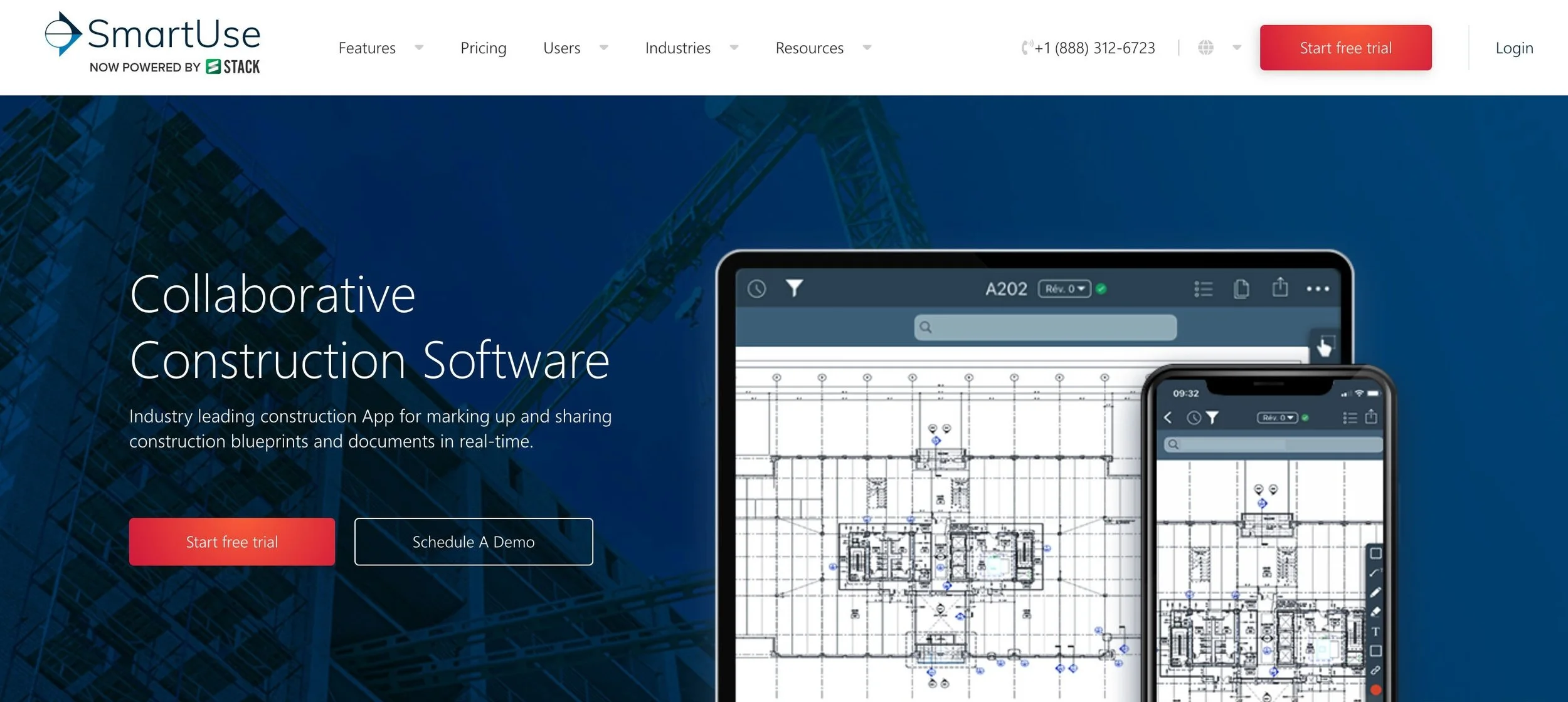Click the list view icon on tablet
This screenshot has width=1568, height=702.
pos(1203,289)
